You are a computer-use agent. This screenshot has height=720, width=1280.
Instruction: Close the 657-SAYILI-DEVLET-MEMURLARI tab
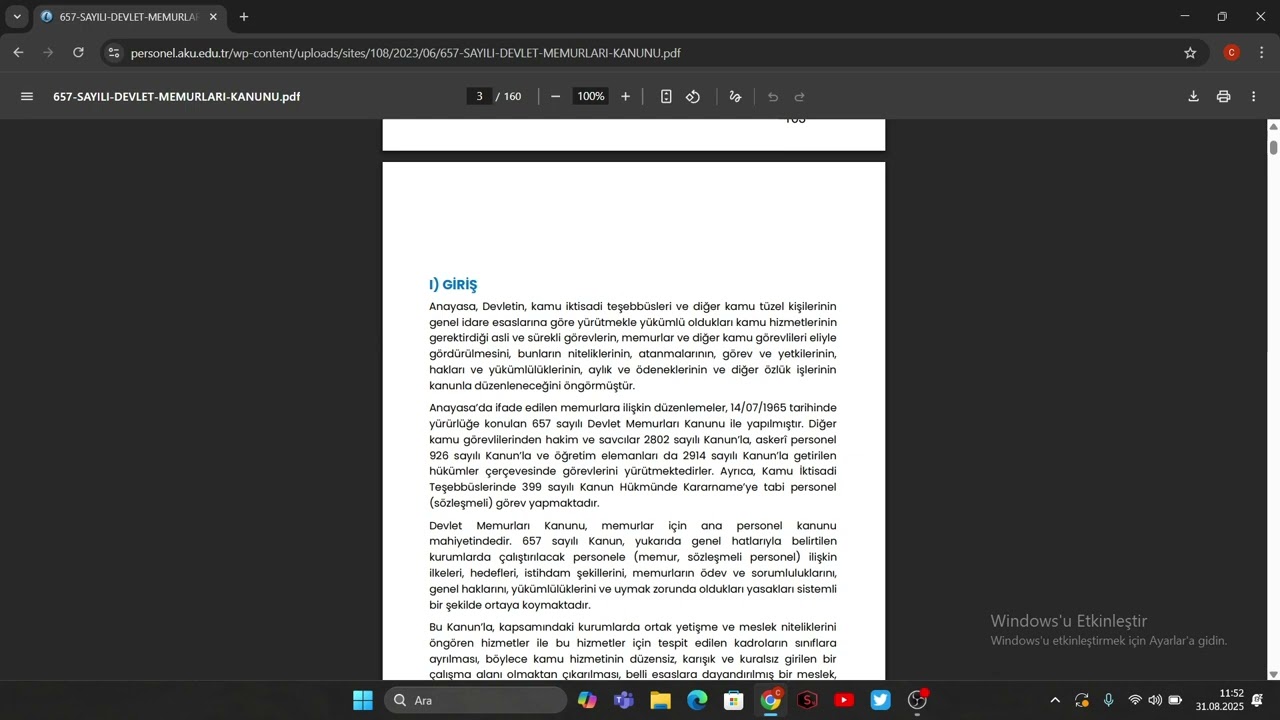pyautogui.click(x=213, y=17)
